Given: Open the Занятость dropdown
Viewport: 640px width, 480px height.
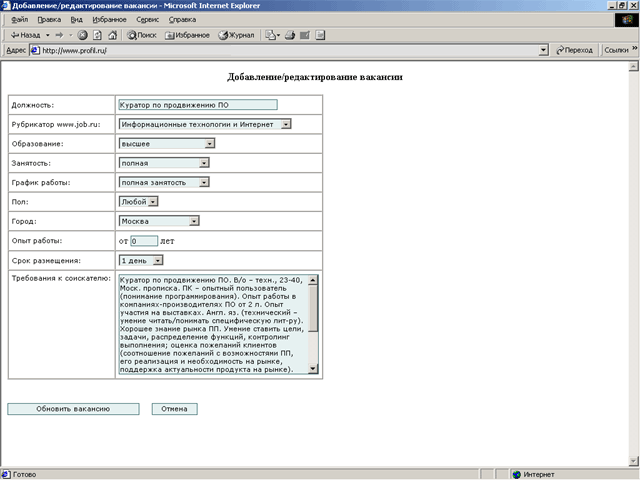Looking at the screenshot, I should (164, 163).
